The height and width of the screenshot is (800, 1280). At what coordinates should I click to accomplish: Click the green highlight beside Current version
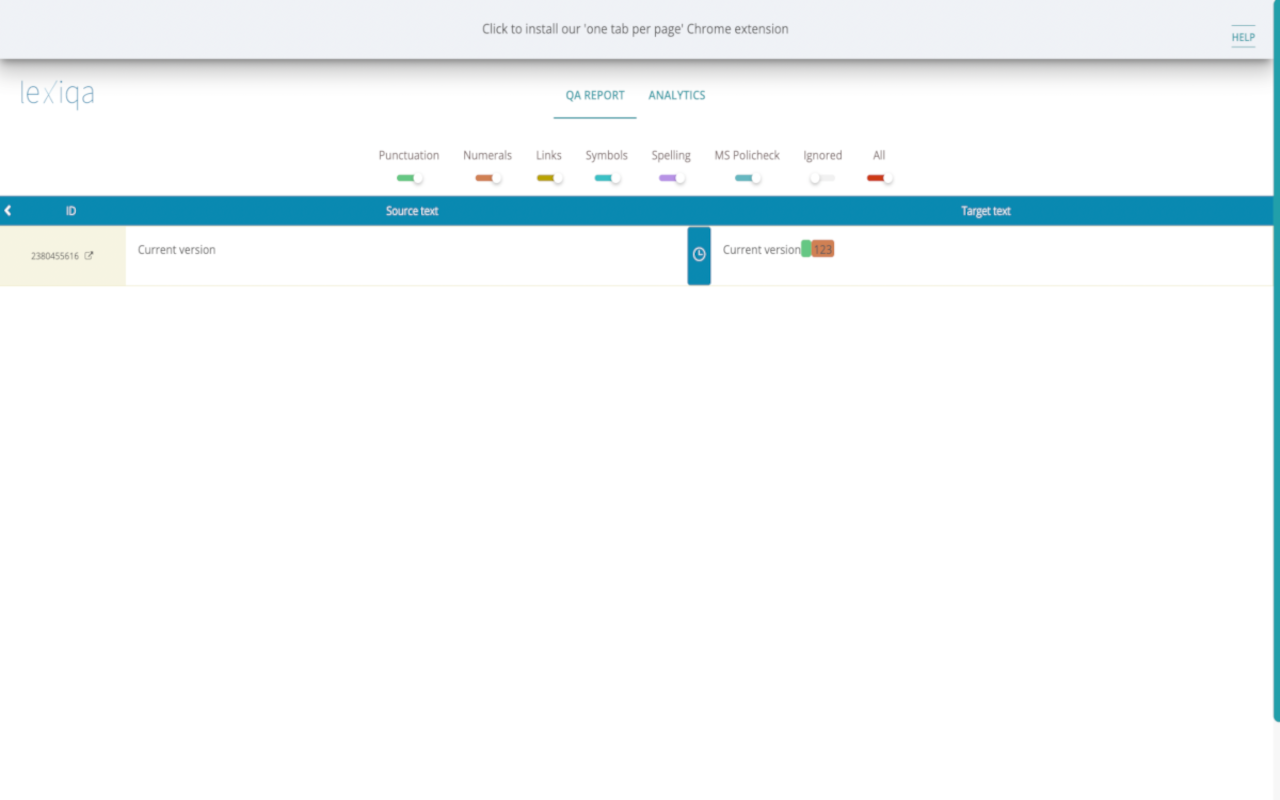click(806, 247)
